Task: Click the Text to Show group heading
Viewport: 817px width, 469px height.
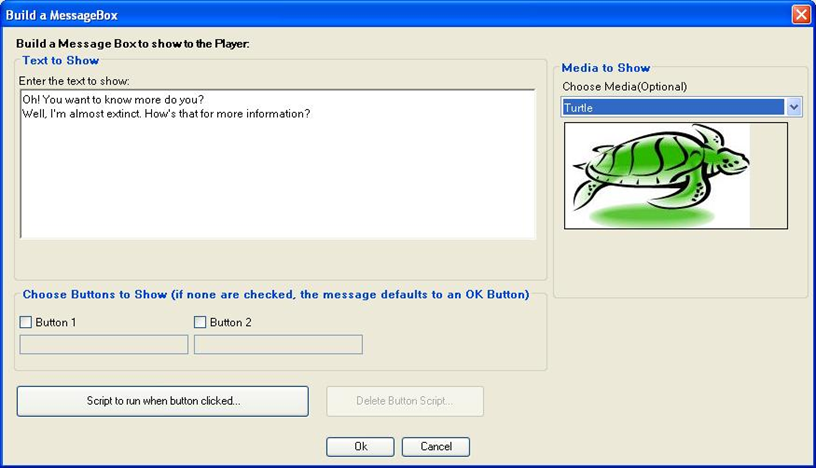Action: pyautogui.click(x=60, y=60)
